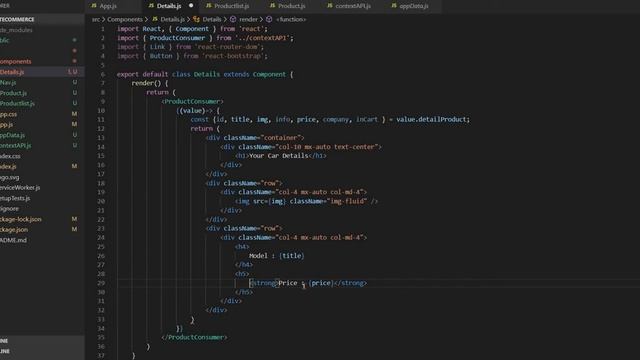
Task: Click the class symbol icon in breadcrumb
Action: click(196, 19)
